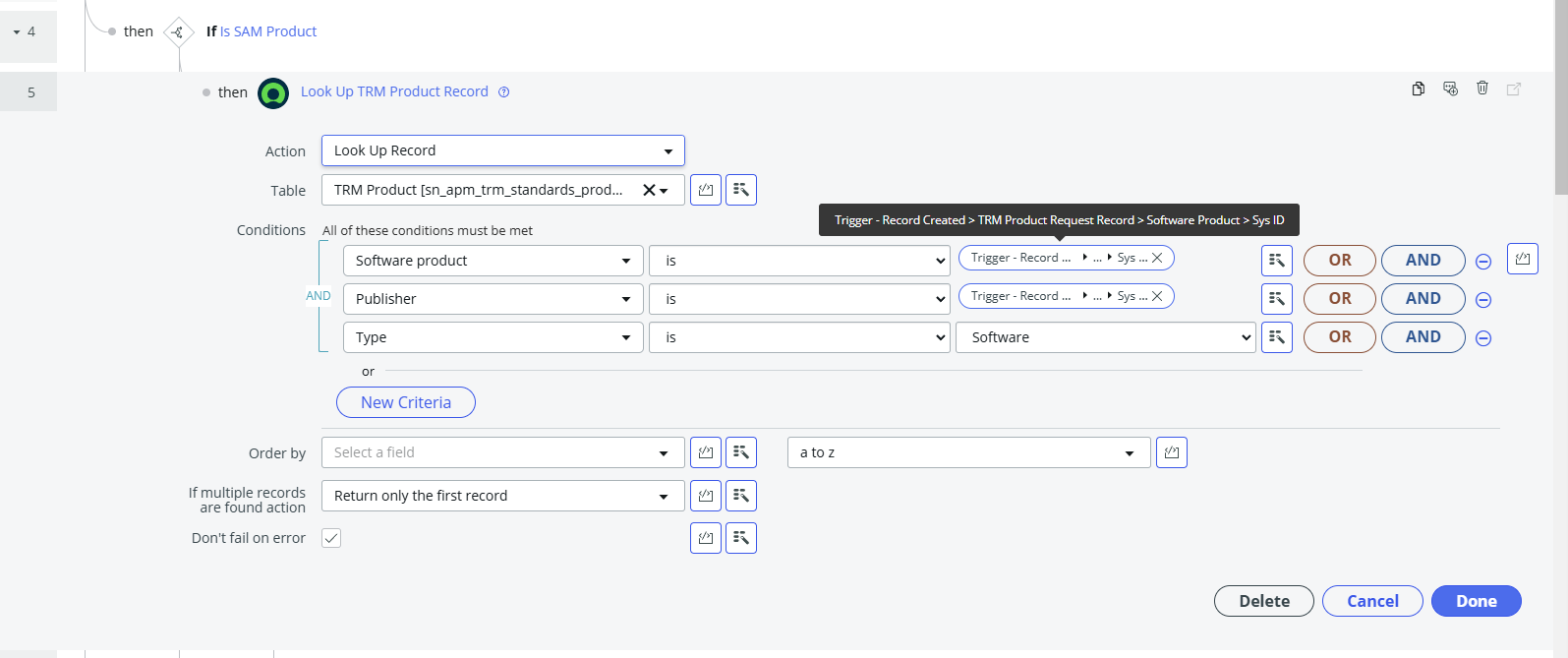Open the a to z sort order dropdown
Image resolution: width=1568 pixels, height=658 pixels.
[x=969, y=452]
